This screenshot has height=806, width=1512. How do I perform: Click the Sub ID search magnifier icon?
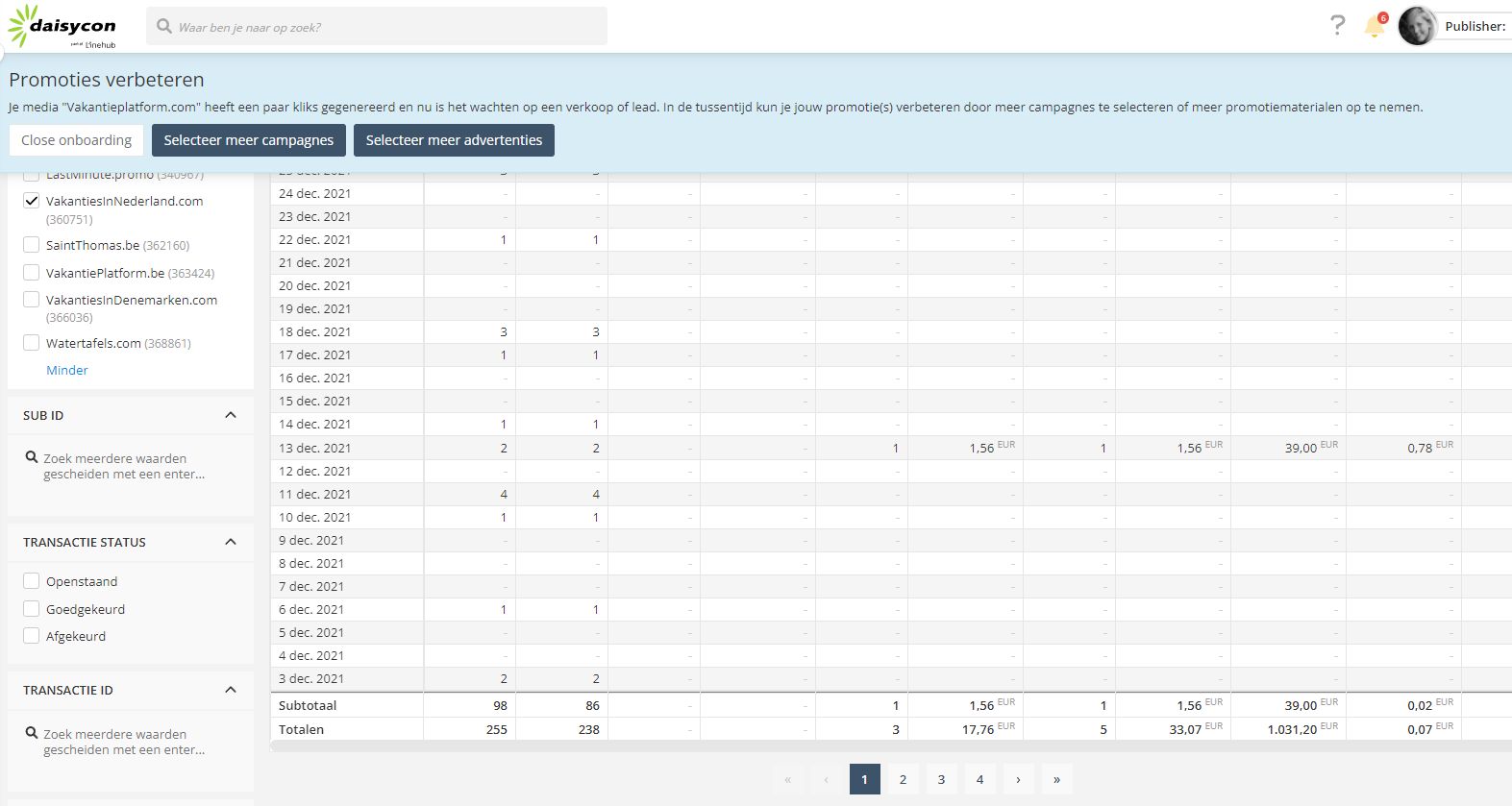click(x=32, y=458)
